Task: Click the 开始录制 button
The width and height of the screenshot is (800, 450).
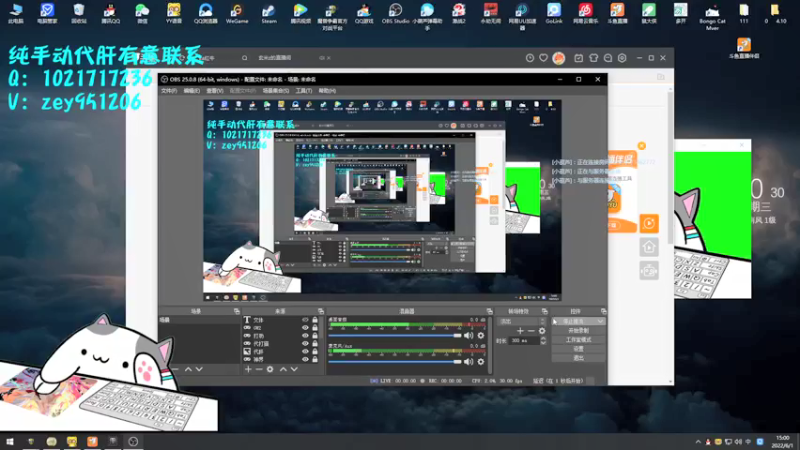Action: [x=578, y=331]
